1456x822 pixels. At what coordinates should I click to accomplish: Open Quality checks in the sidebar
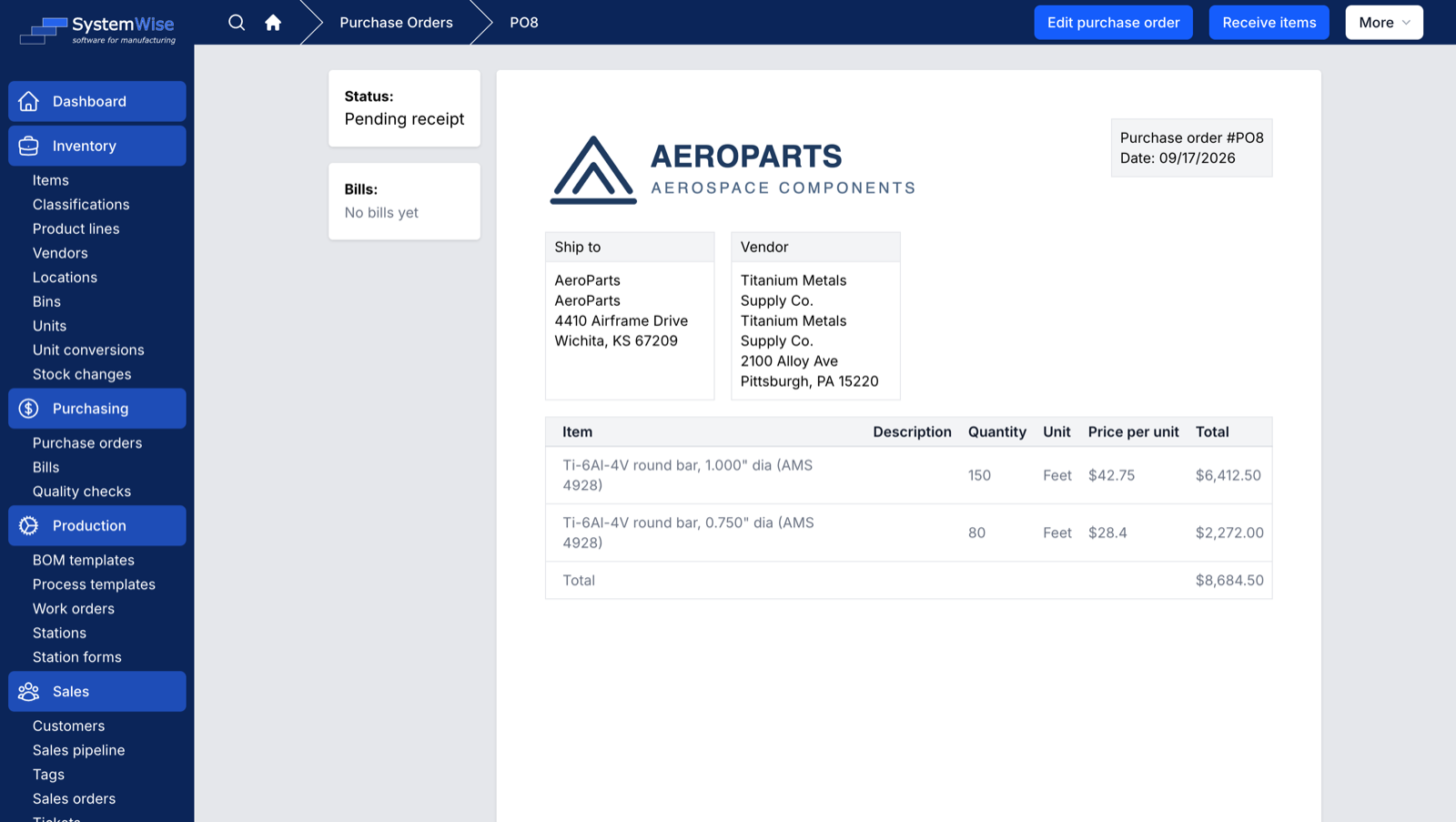click(x=82, y=492)
